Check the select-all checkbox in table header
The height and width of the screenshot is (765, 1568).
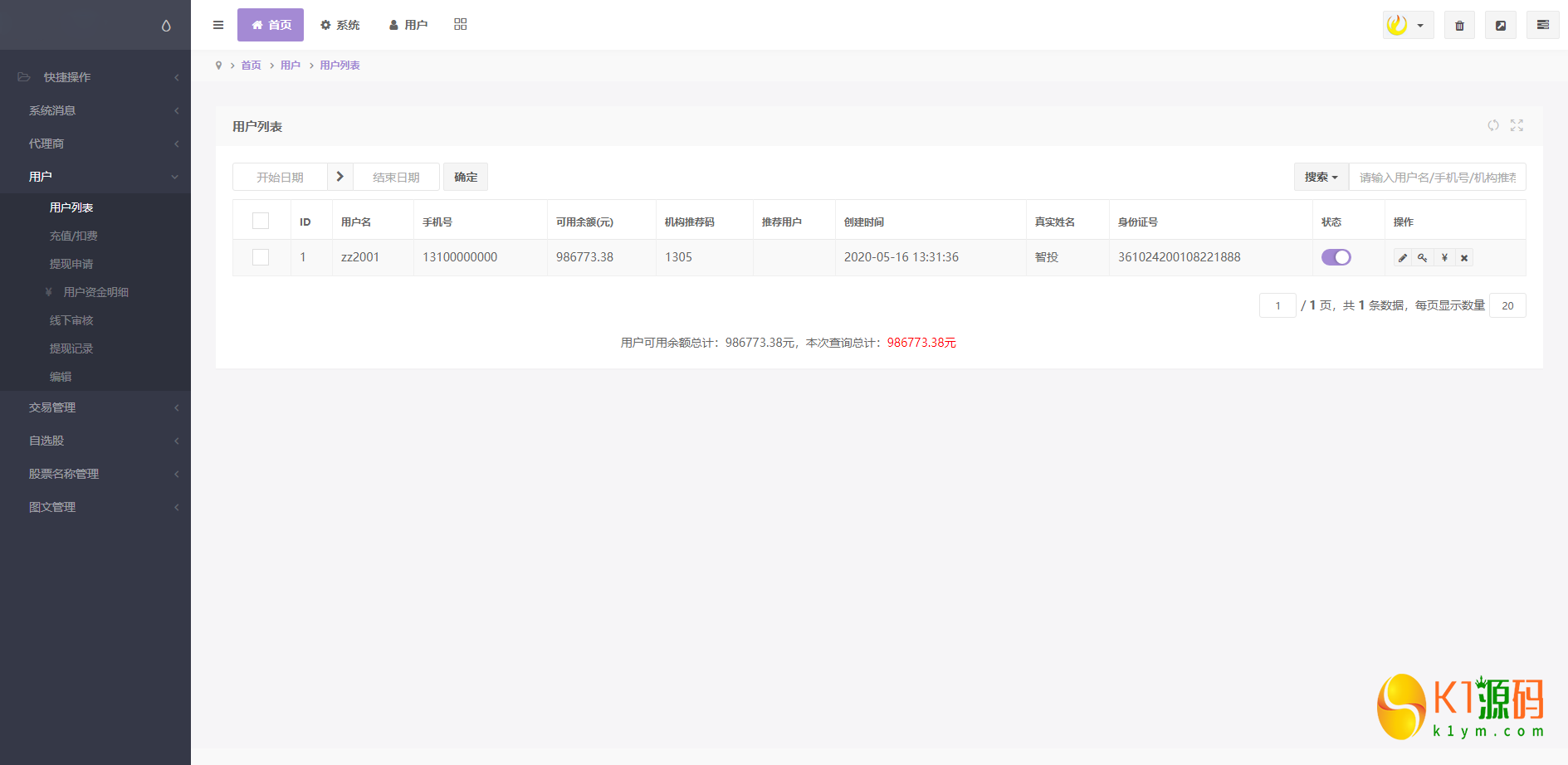pyautogui.click(x=261, y=221)
